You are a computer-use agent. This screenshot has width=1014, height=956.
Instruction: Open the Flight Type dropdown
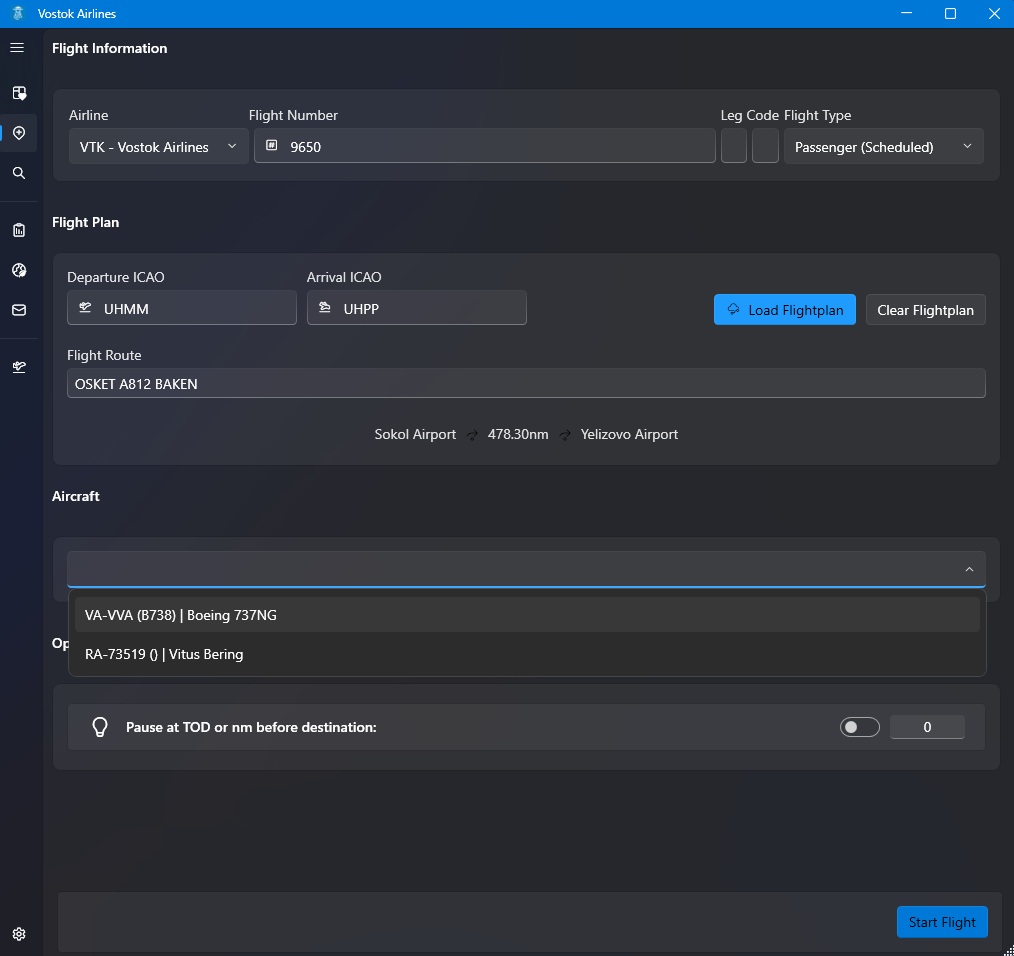pos(883,146)
